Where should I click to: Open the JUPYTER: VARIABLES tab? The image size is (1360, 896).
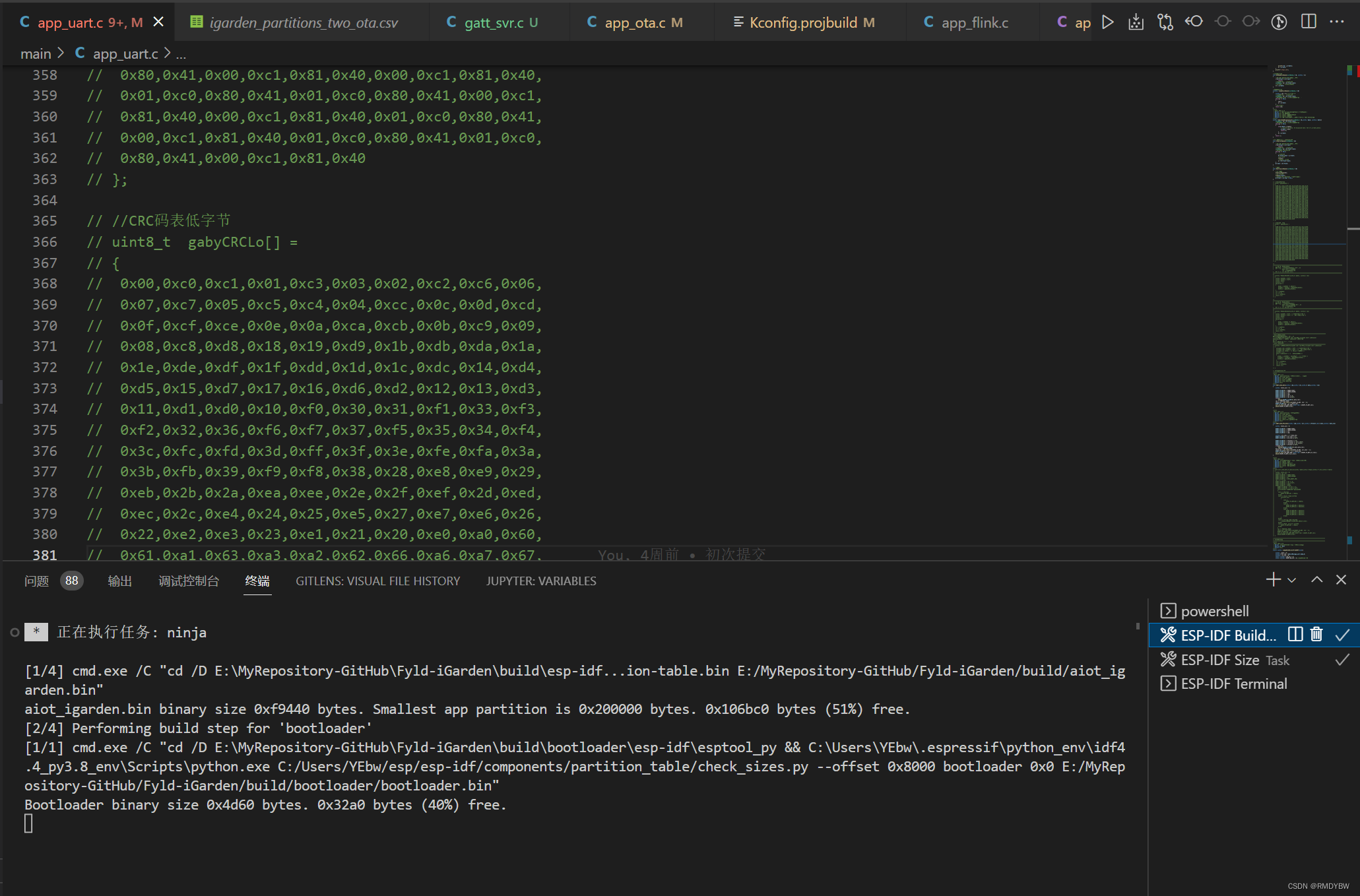pos(541,581)
